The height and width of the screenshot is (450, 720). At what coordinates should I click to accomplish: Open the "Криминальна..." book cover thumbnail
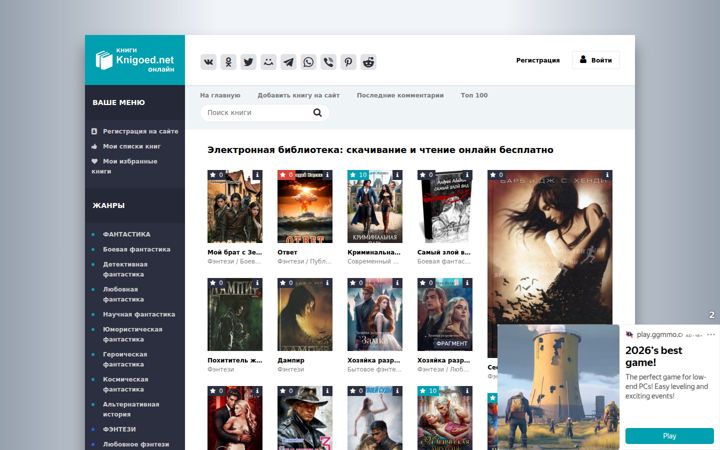pyautogui.click(x=375, y=207)
